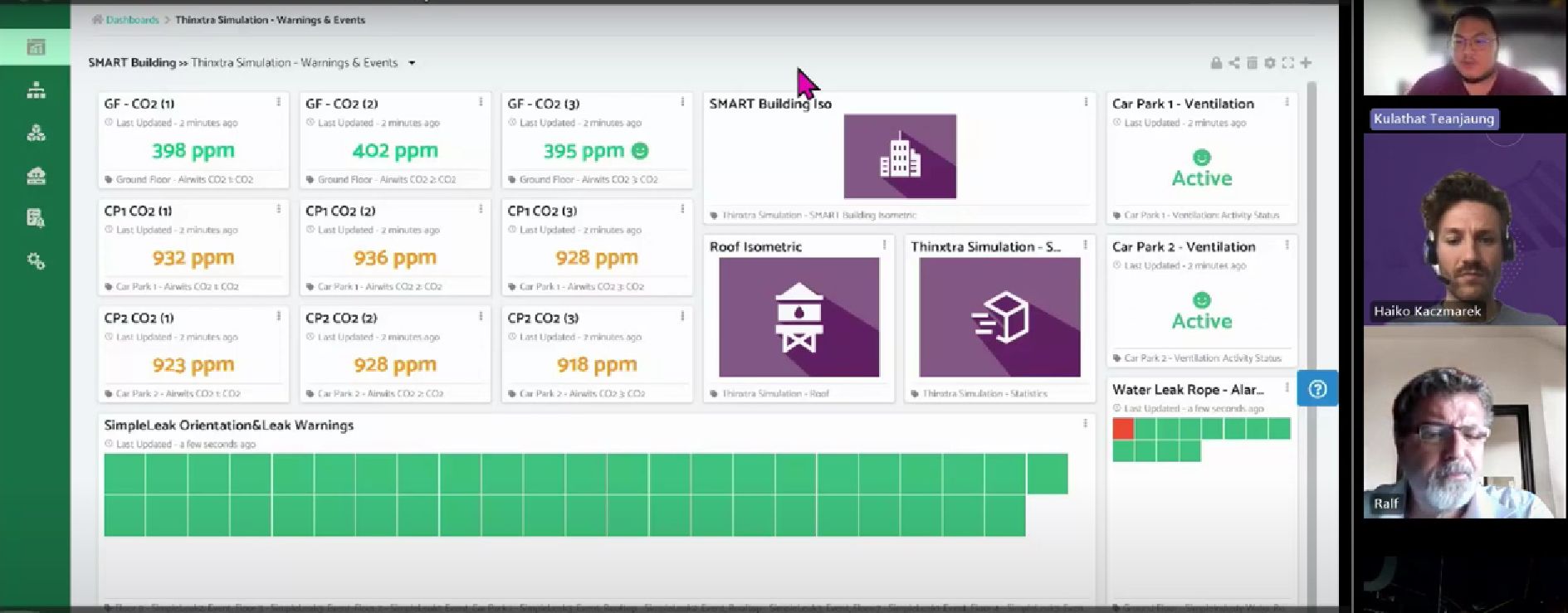
Task: Open dashboard settings gear in toolbar
Action: 1270,63
